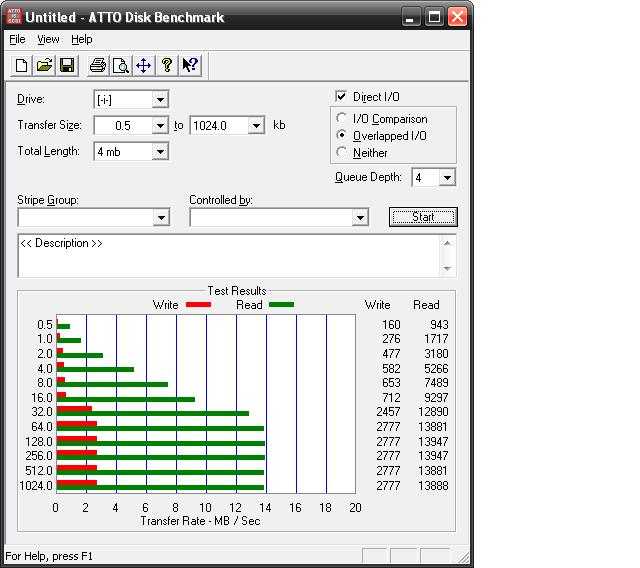
Task: Click the 16.0 transfer size row label
Action: (x=42, y=397)
